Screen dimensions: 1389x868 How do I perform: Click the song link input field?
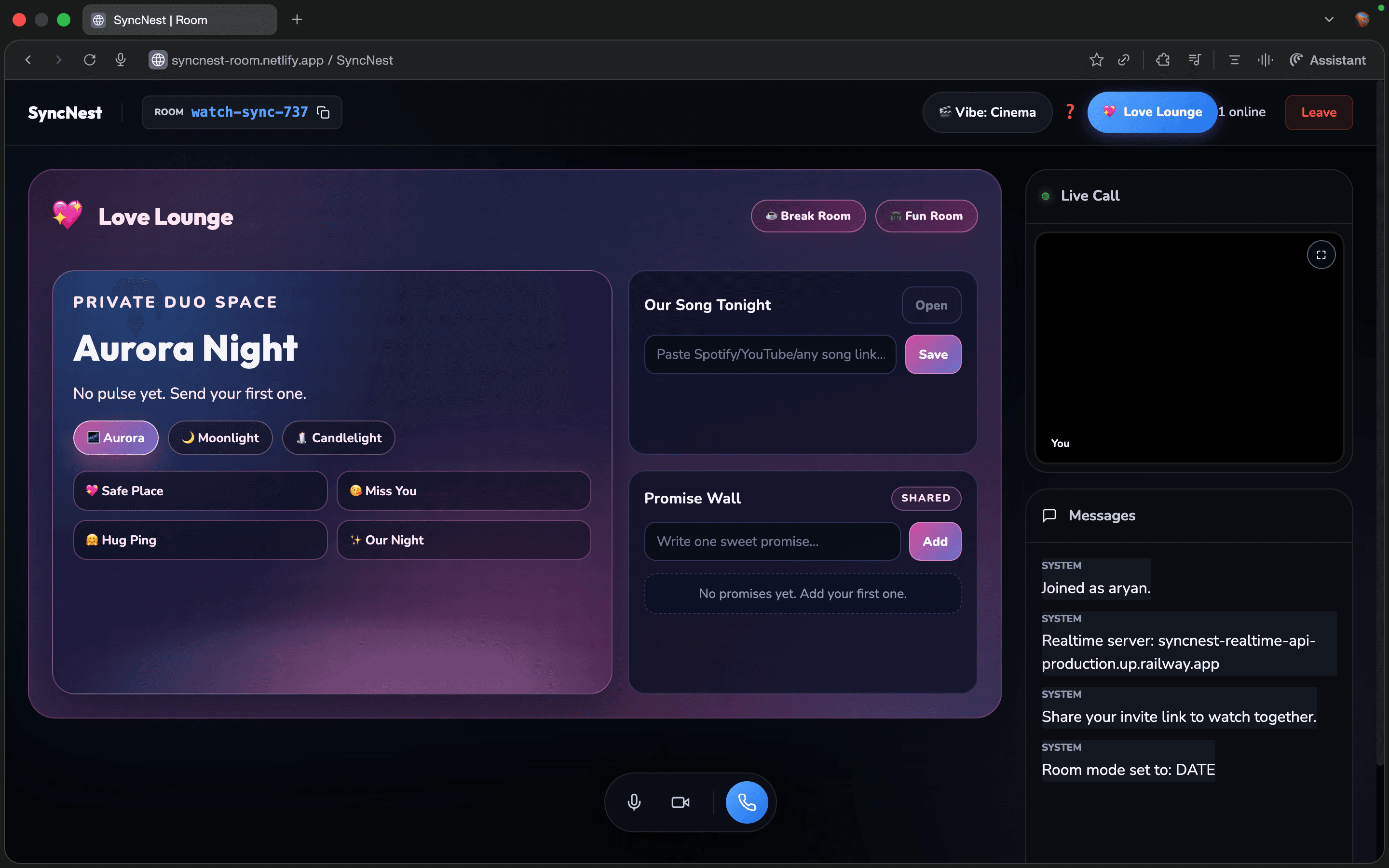coord(770,354)
